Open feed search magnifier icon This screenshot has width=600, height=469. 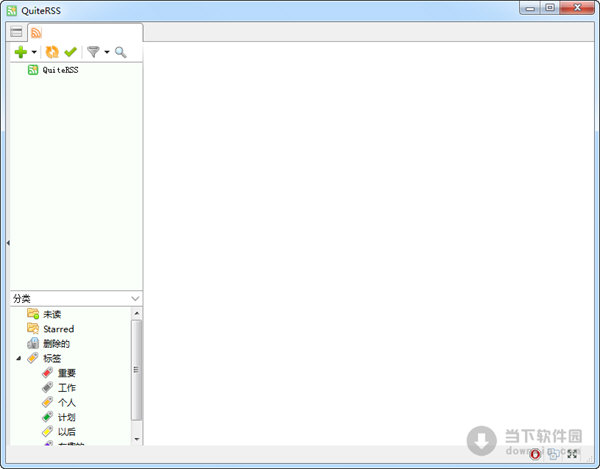pos(121,52)
